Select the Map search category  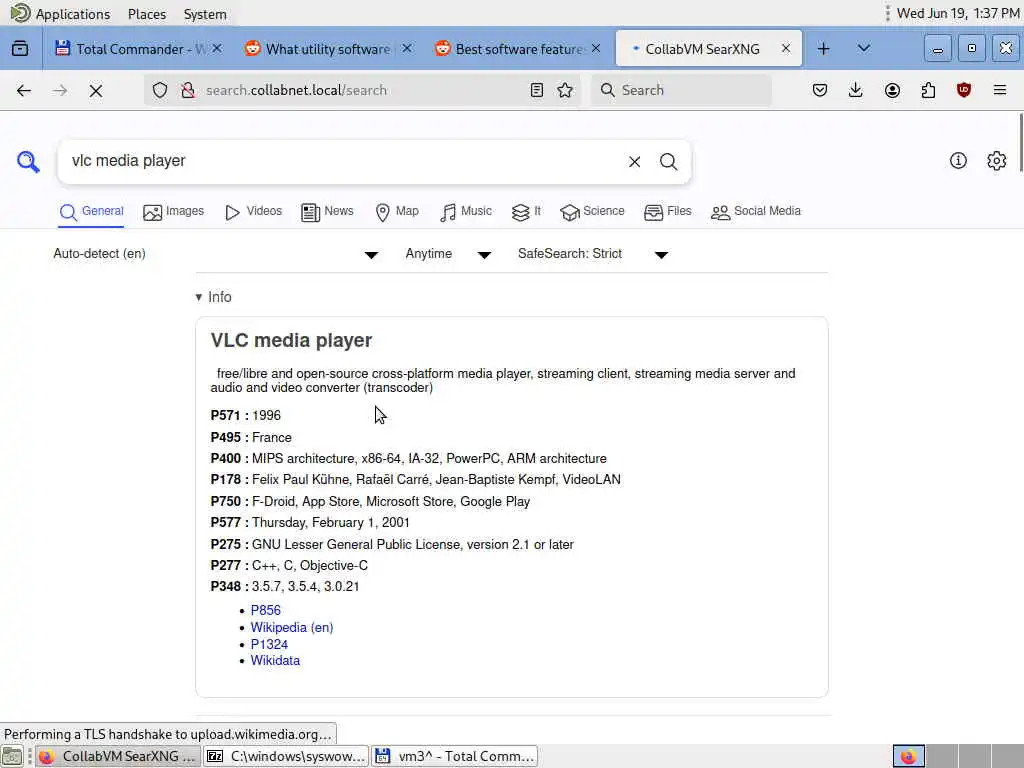397,212
